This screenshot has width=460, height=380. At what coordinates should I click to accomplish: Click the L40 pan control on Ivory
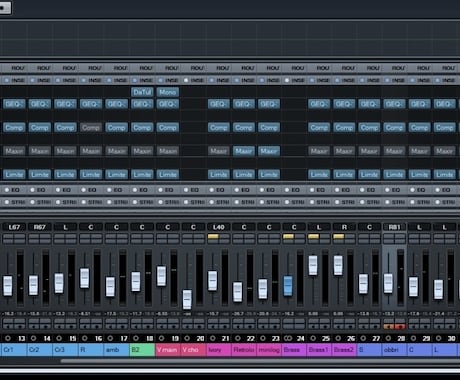coord(219,227)
